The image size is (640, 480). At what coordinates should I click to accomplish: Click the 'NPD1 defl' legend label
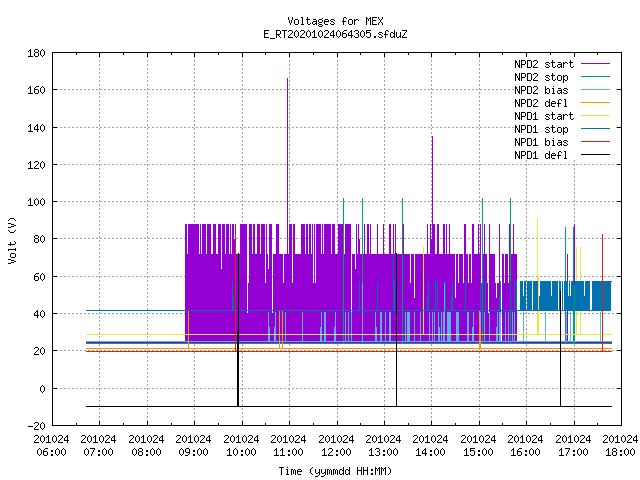(541, 155)
